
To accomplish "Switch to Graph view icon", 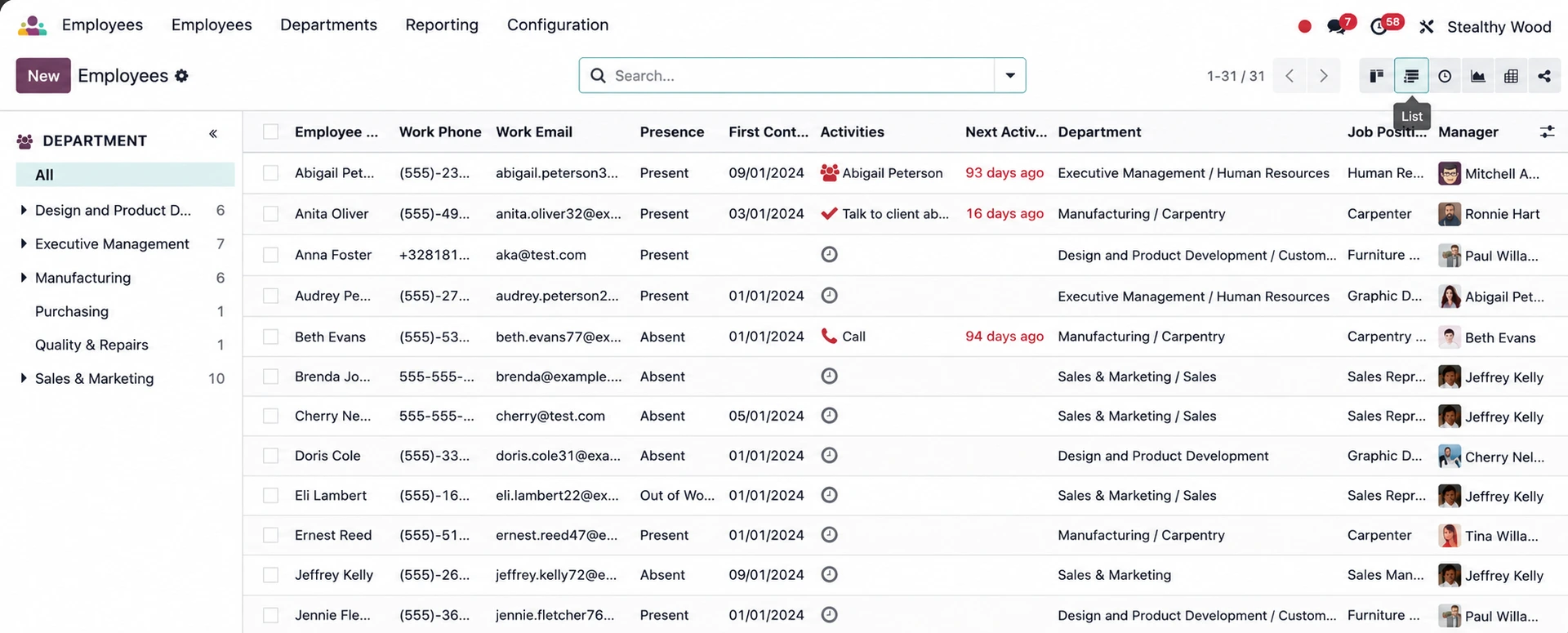I will tap(1478, 76).
